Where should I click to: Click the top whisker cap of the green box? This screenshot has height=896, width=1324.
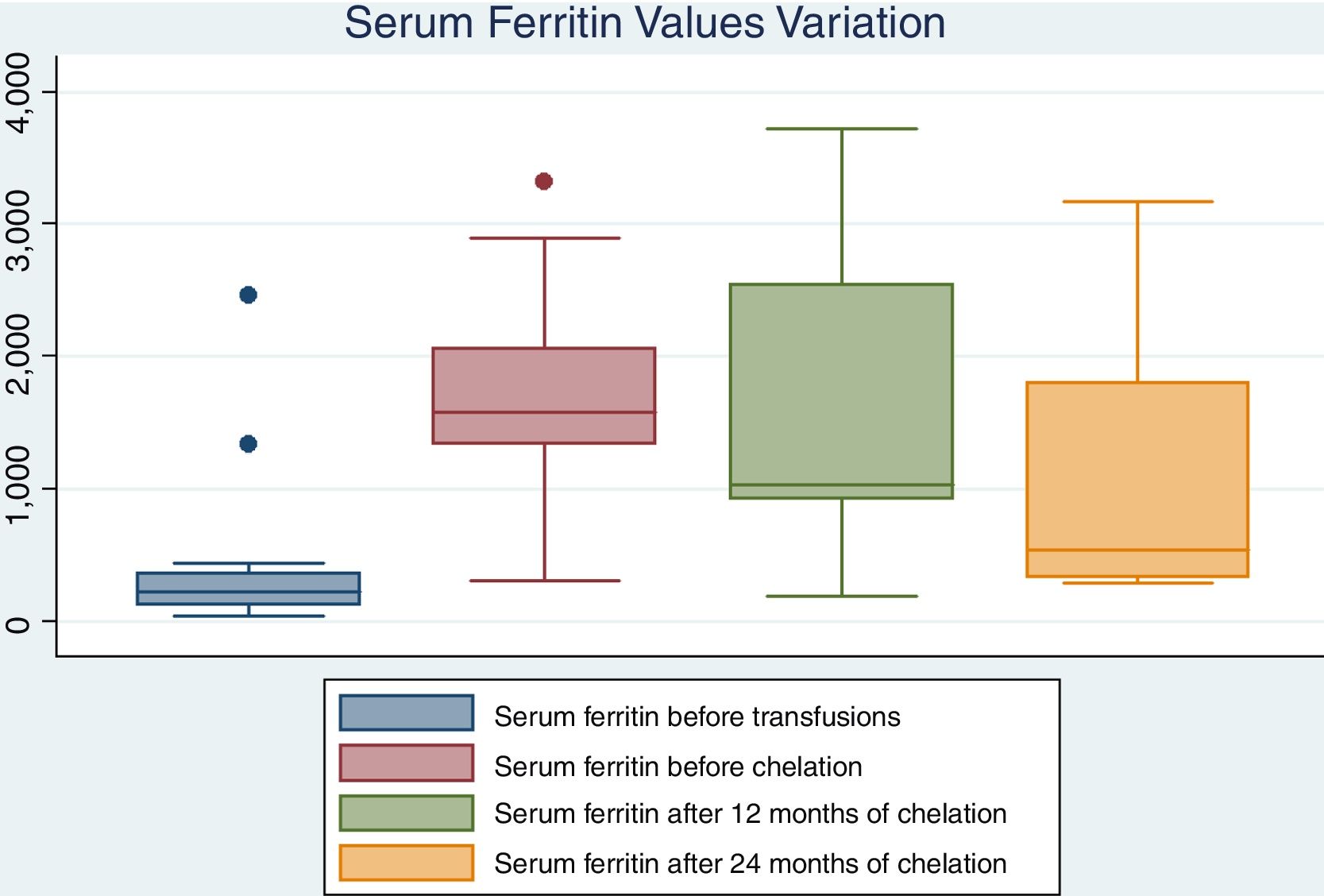(x=841, y=129)
